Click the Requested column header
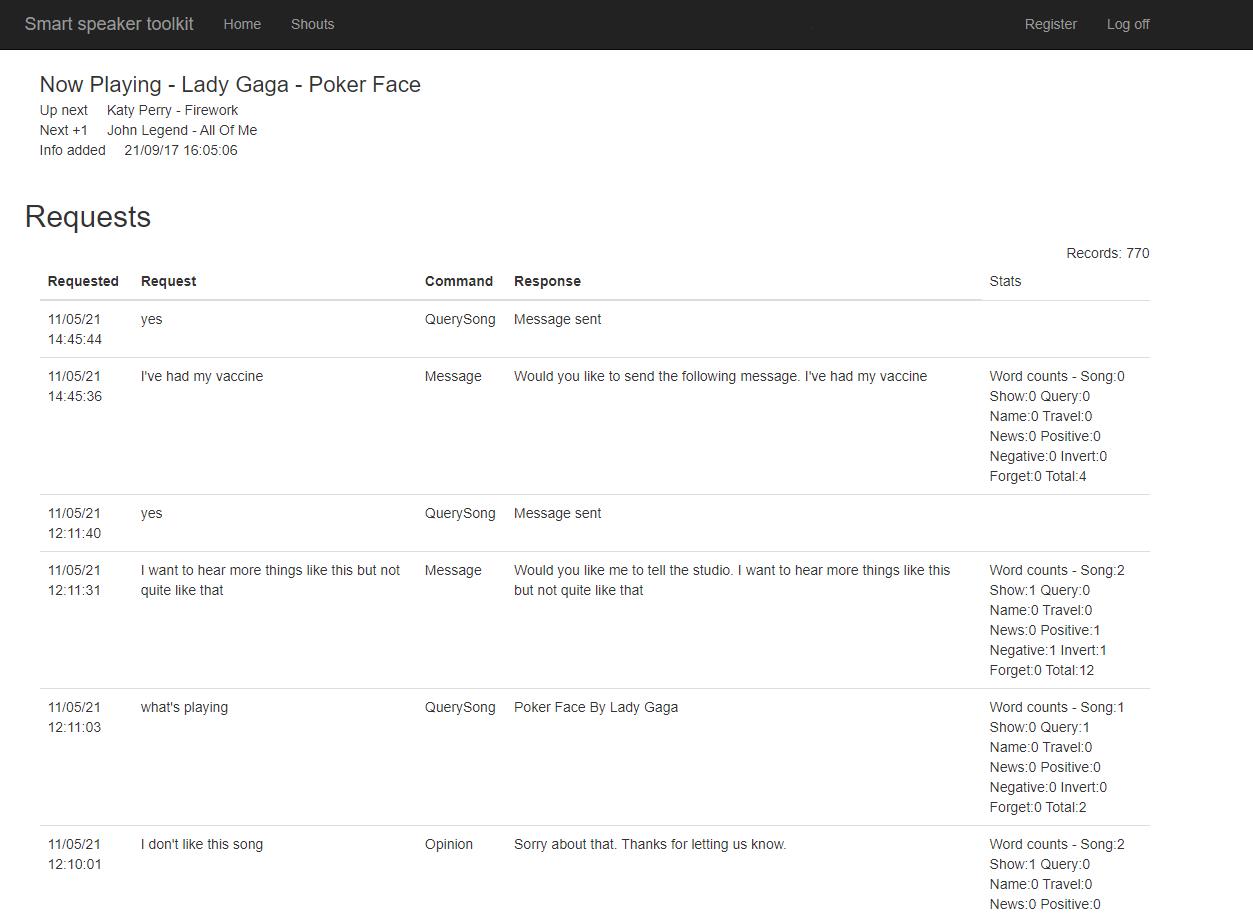This screenshot has width=1253, height=918. 83,281
